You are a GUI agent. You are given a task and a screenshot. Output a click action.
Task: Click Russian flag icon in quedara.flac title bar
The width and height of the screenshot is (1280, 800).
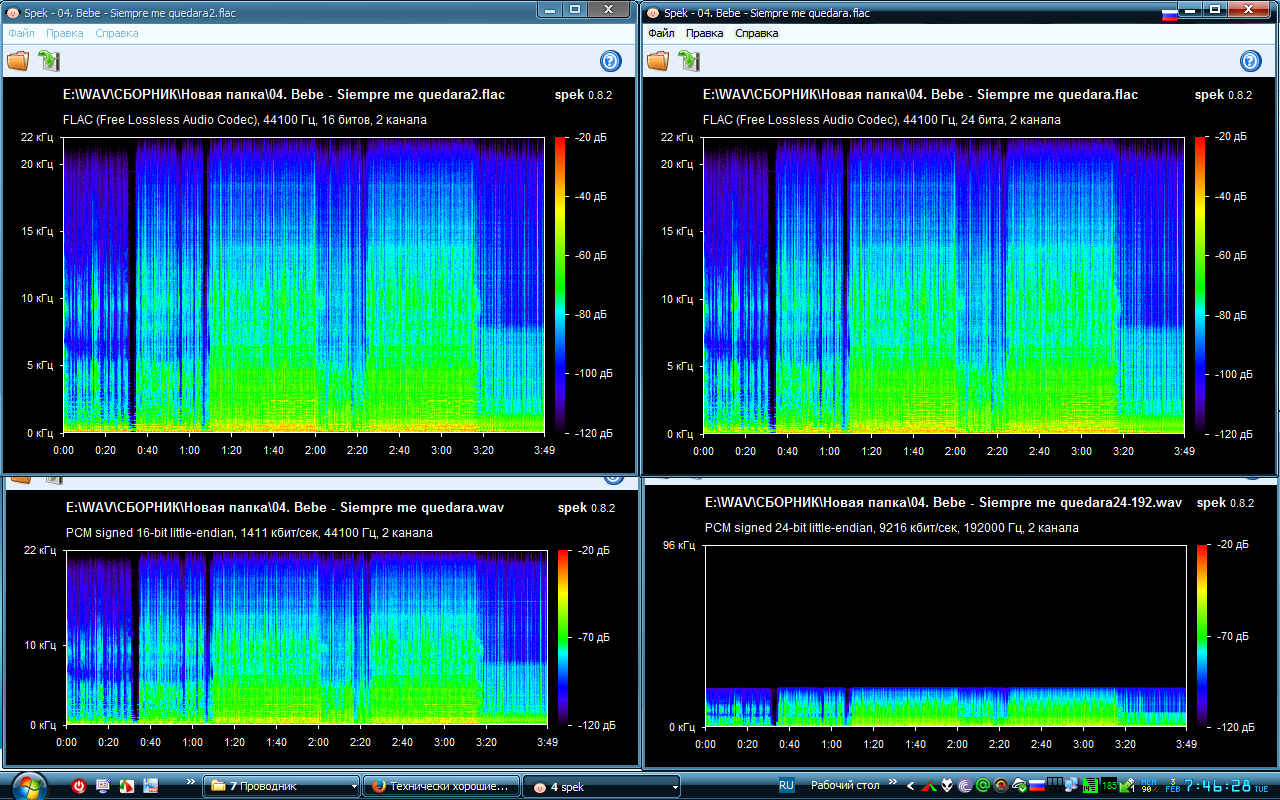[1168, 15]
